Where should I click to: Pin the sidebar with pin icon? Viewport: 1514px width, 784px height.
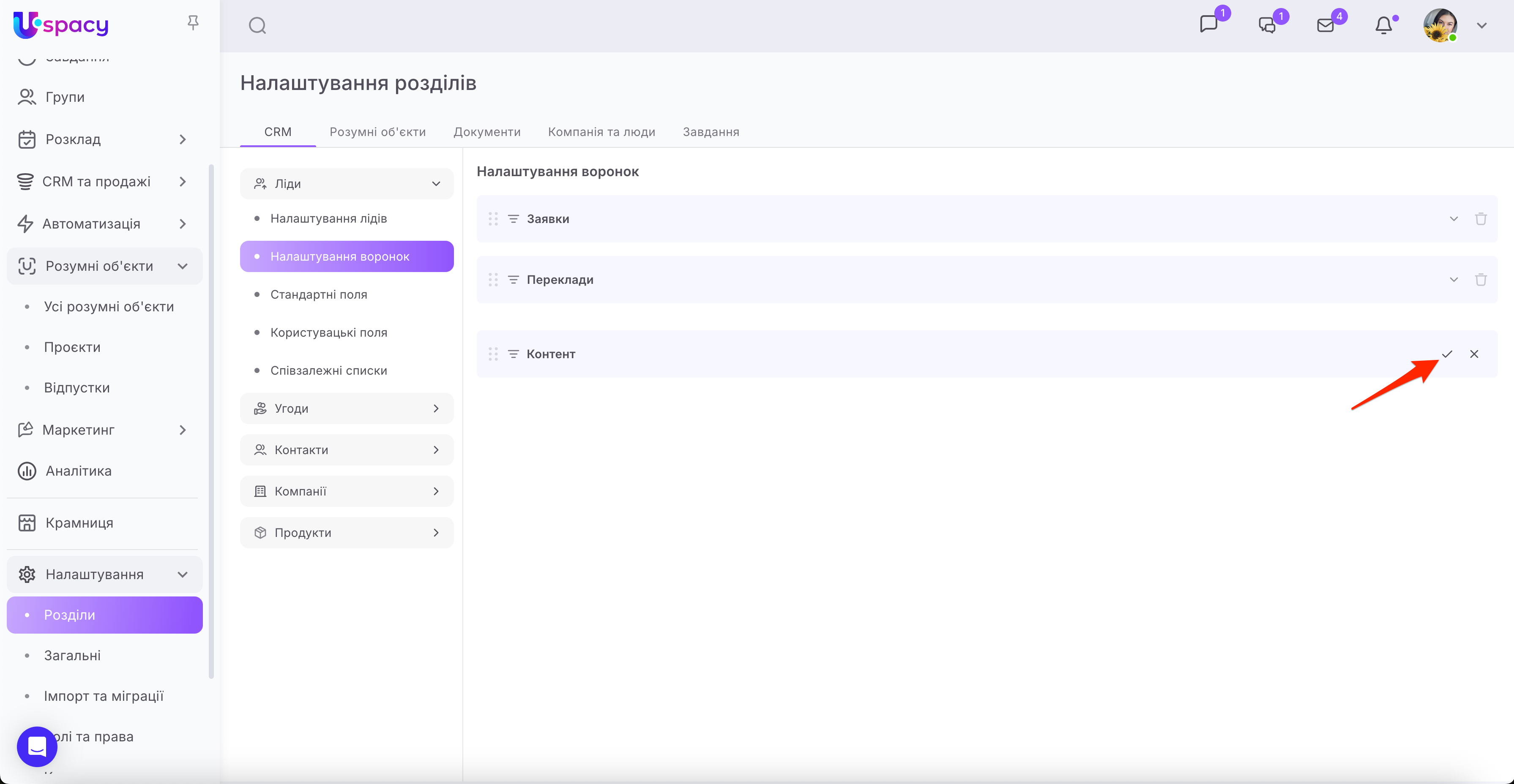(193, 23)
